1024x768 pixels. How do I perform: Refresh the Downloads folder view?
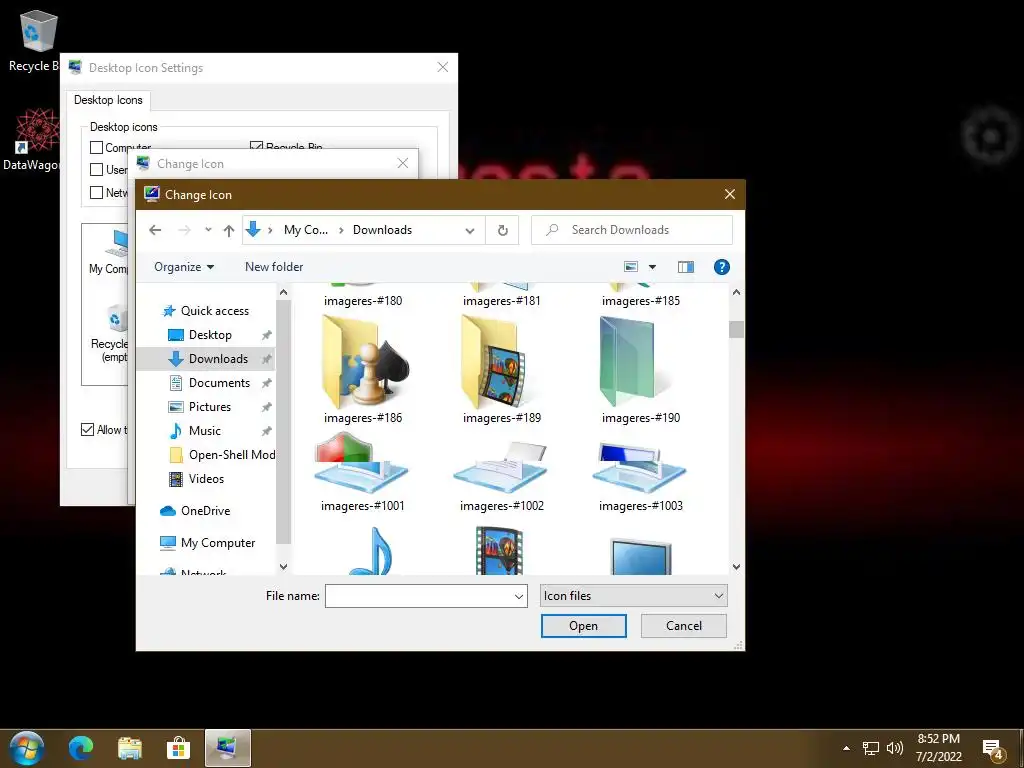click(502, 230)
